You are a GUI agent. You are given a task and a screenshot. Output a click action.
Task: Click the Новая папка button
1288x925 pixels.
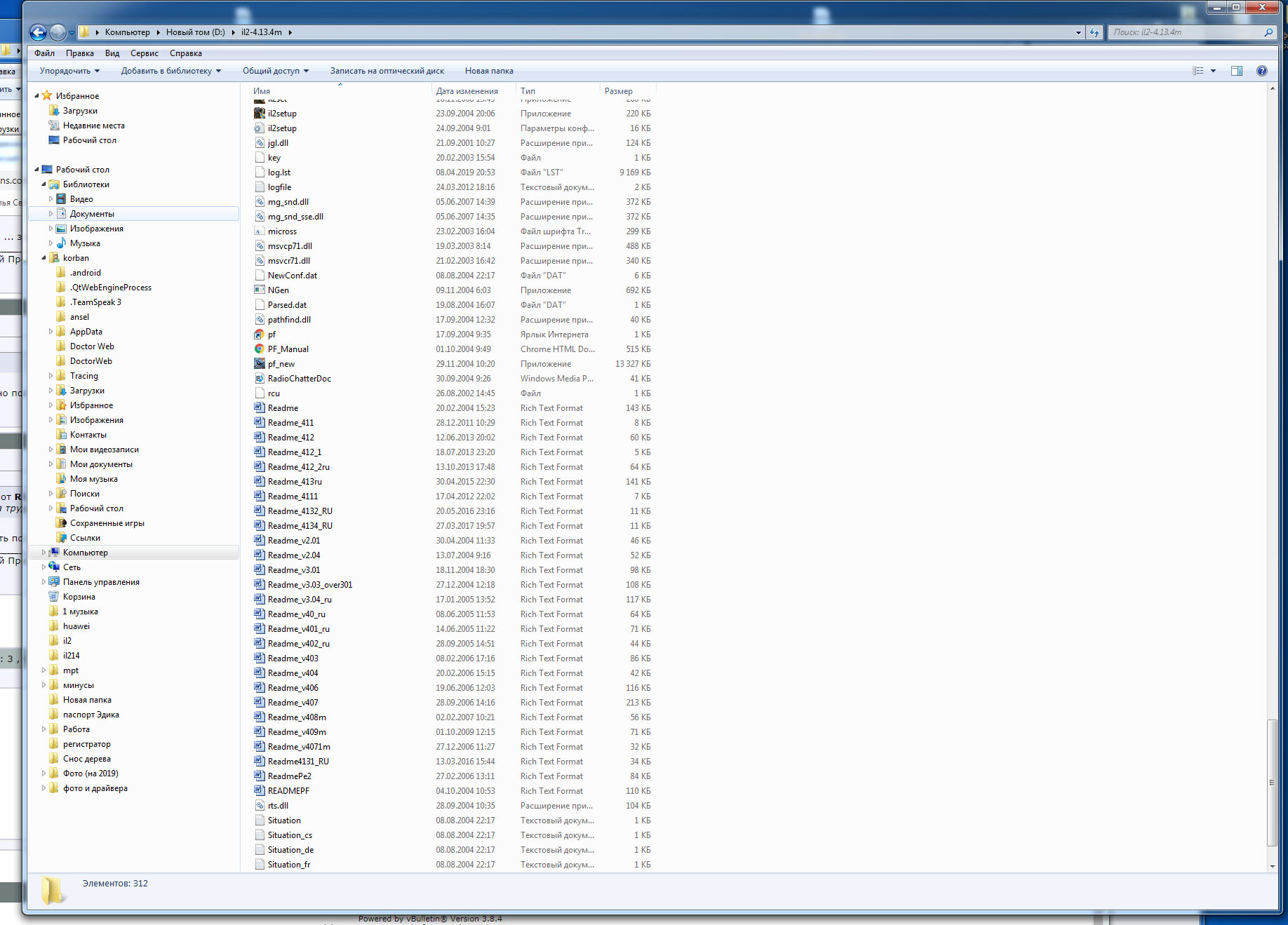click(489, 71)
